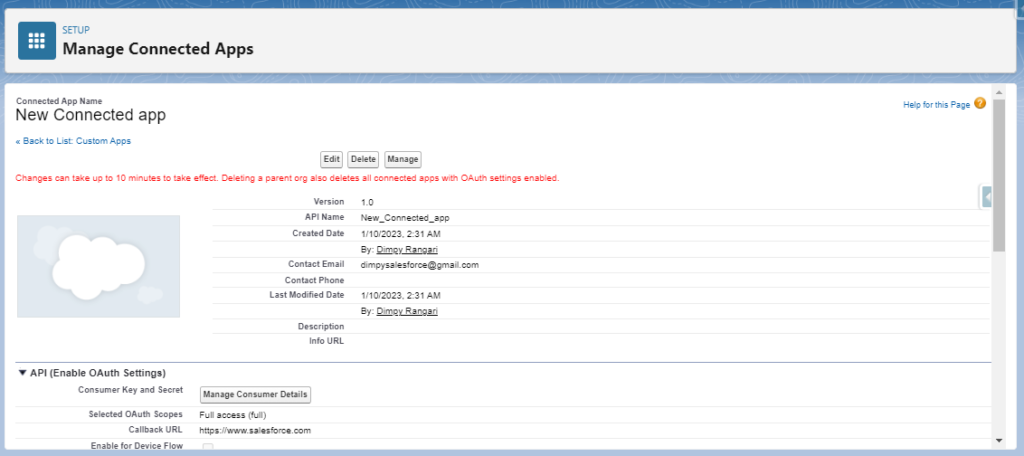
Task: Click the scrollbar down arrow
Action: point(999,440)
